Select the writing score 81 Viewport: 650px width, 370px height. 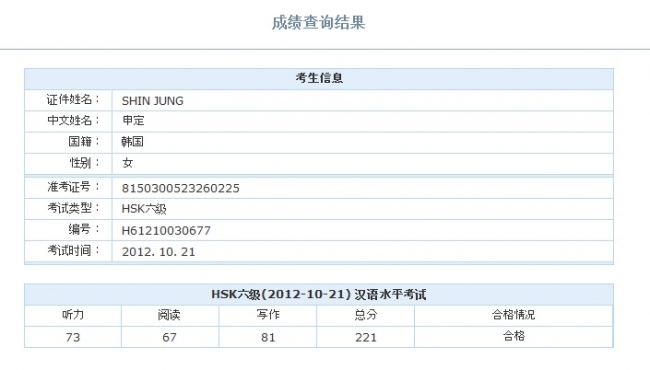pyautogui.click(x=268, y=337)
